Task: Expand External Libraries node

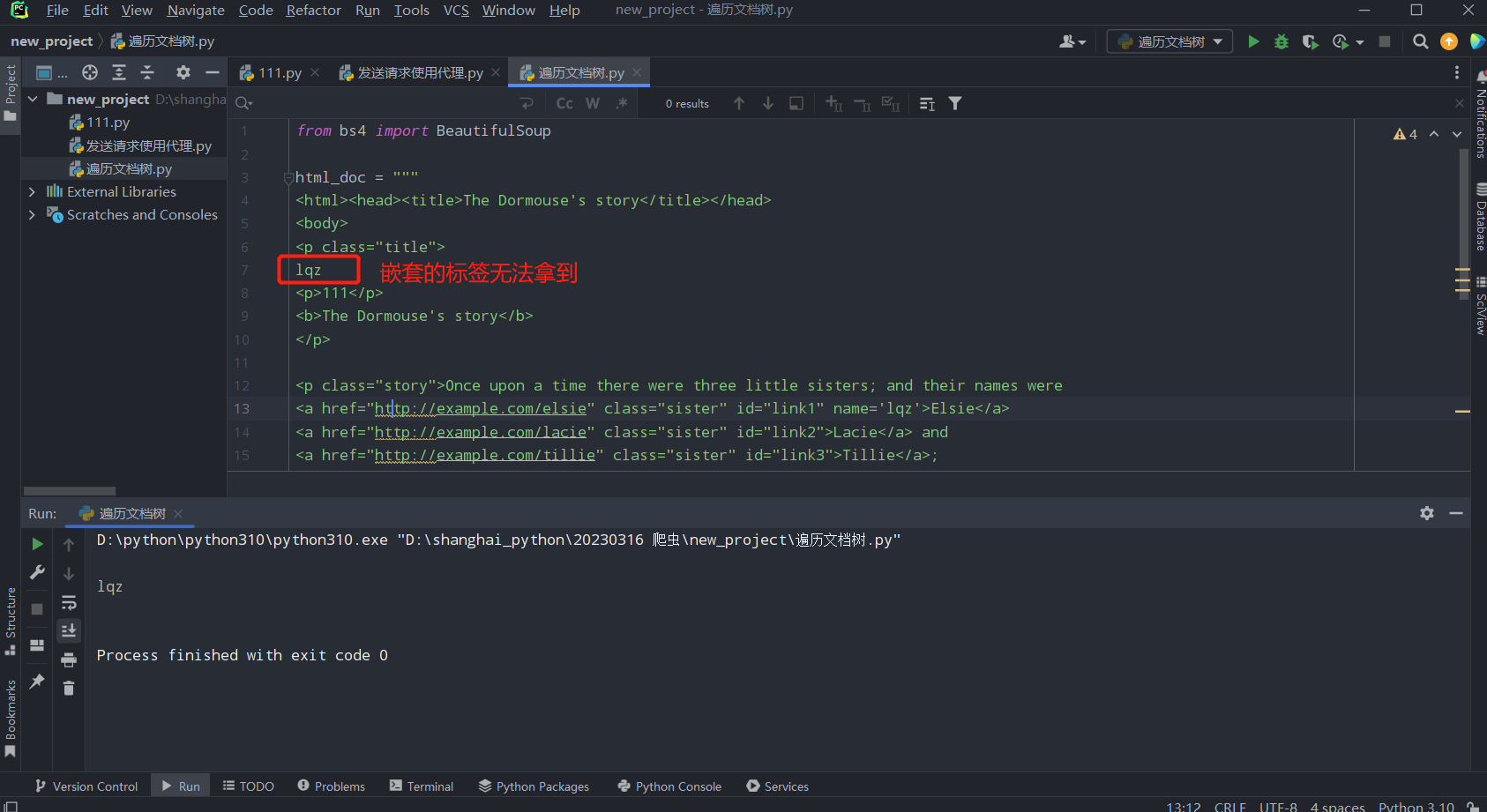Action: pos(33,191)
